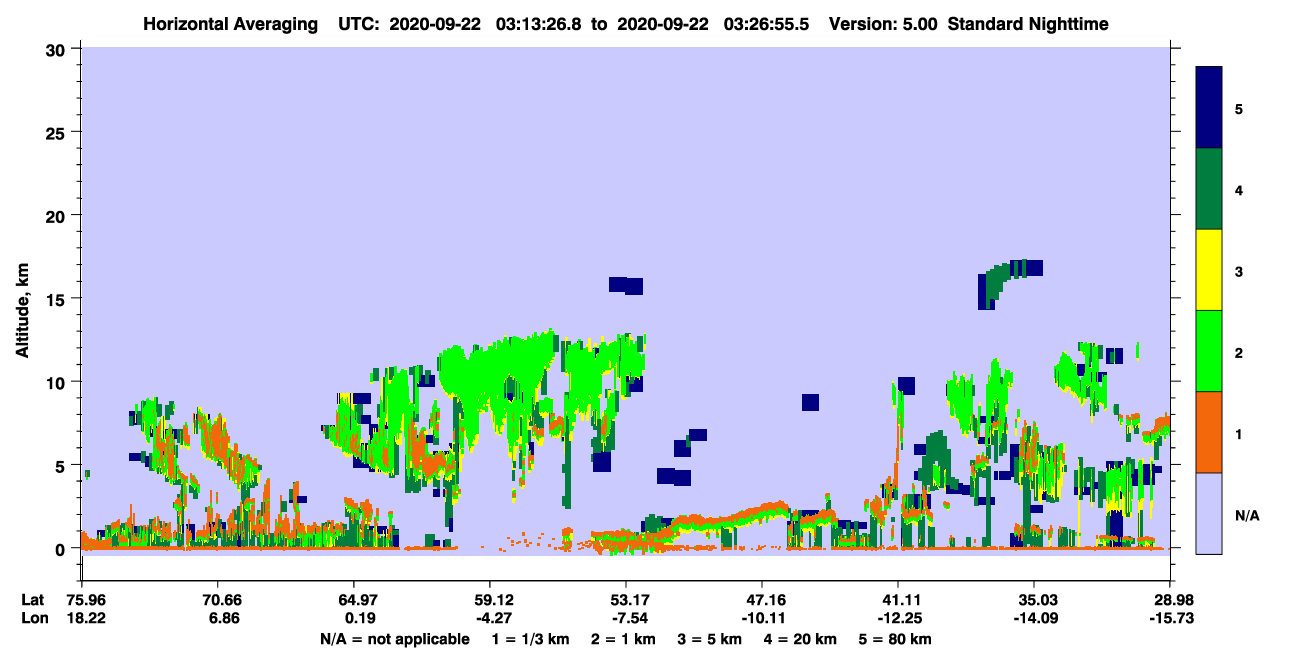The image size is (1300, 667).
Task: Click colorbar label '3'
Action: (x=1239, y=272)
